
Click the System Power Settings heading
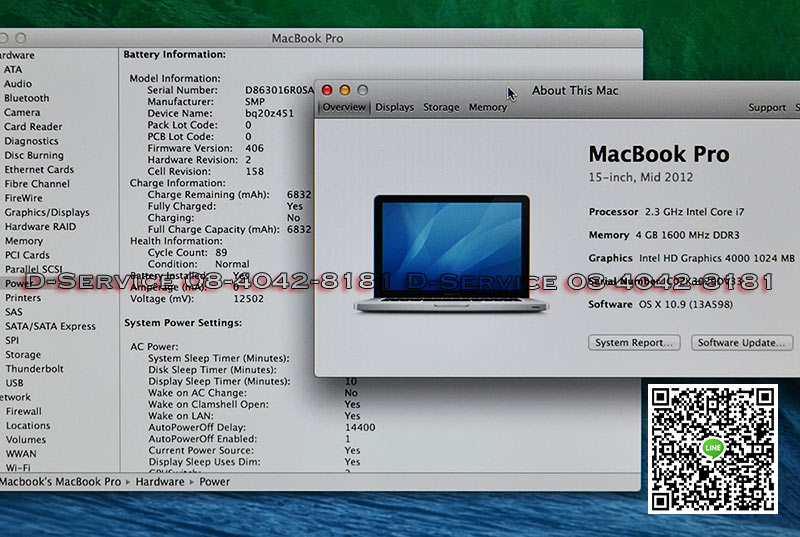click(x=183, y=323)
